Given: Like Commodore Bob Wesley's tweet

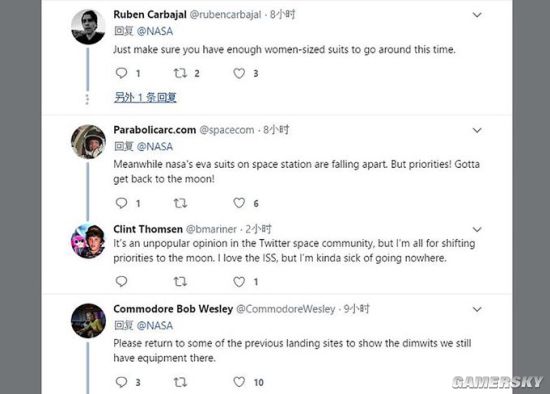Looking at the screenshot, I should (239, 382).
